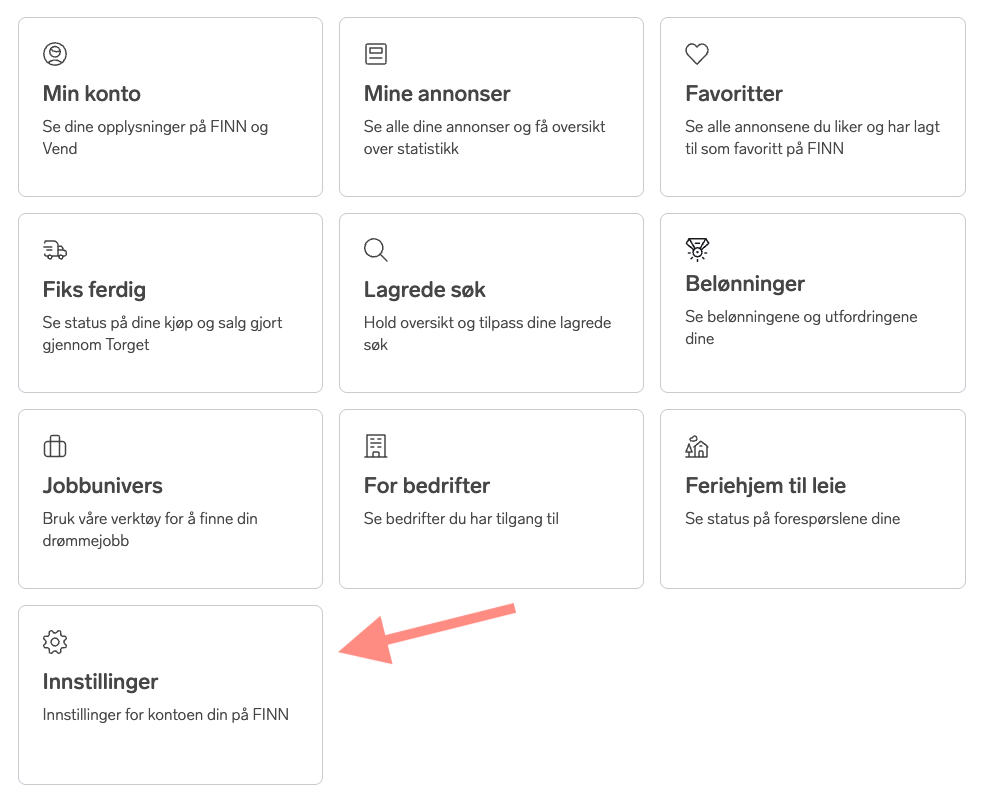This screenshot has height=797, width=982.
Task: Click the Min konto profile icon
Action: point(55,54)
